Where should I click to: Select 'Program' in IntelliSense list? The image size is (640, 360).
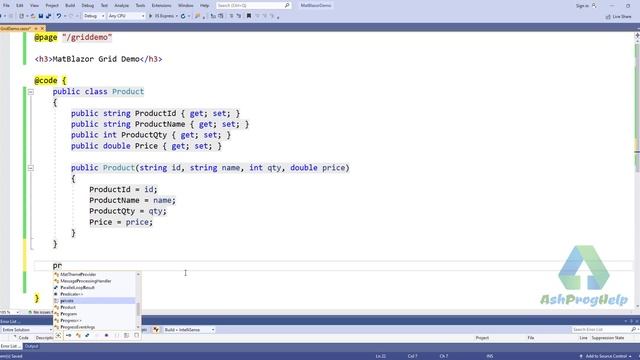69,314
